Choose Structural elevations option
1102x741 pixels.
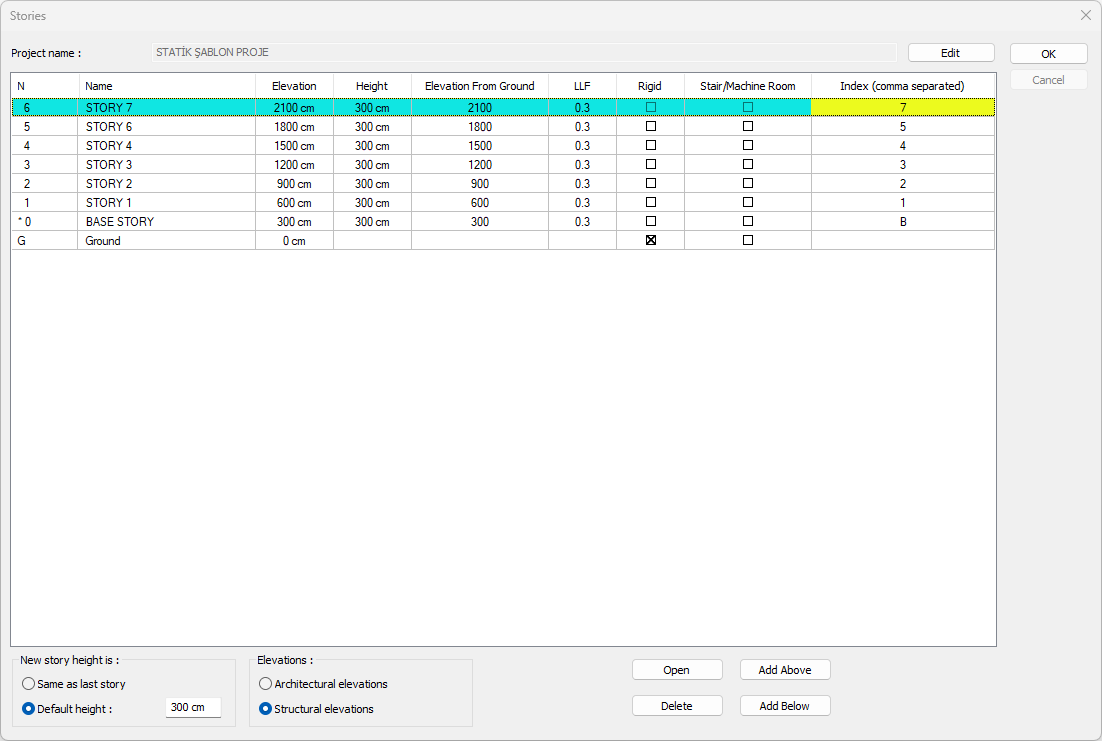(266, 709)
